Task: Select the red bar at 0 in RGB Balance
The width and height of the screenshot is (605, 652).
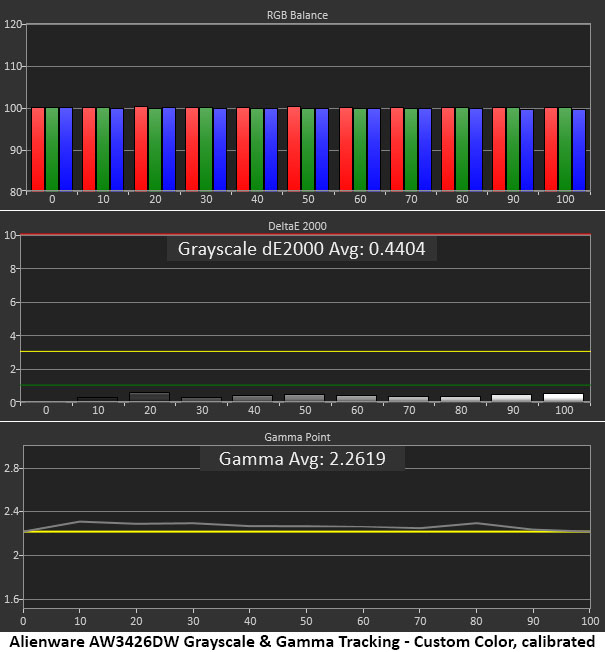Action: coord(38,149)
